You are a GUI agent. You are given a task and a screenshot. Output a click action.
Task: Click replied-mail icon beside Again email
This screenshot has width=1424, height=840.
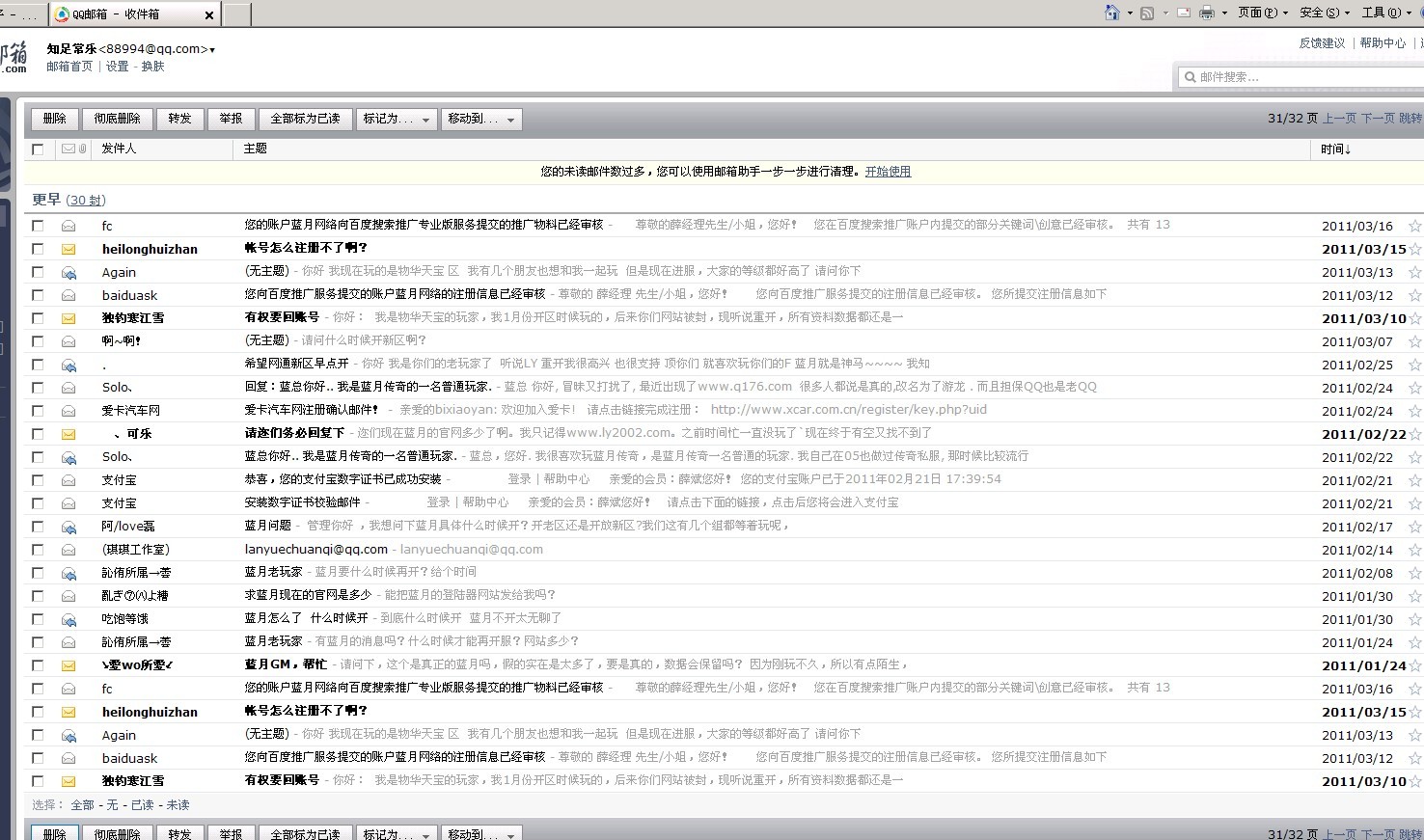(68, 273)
